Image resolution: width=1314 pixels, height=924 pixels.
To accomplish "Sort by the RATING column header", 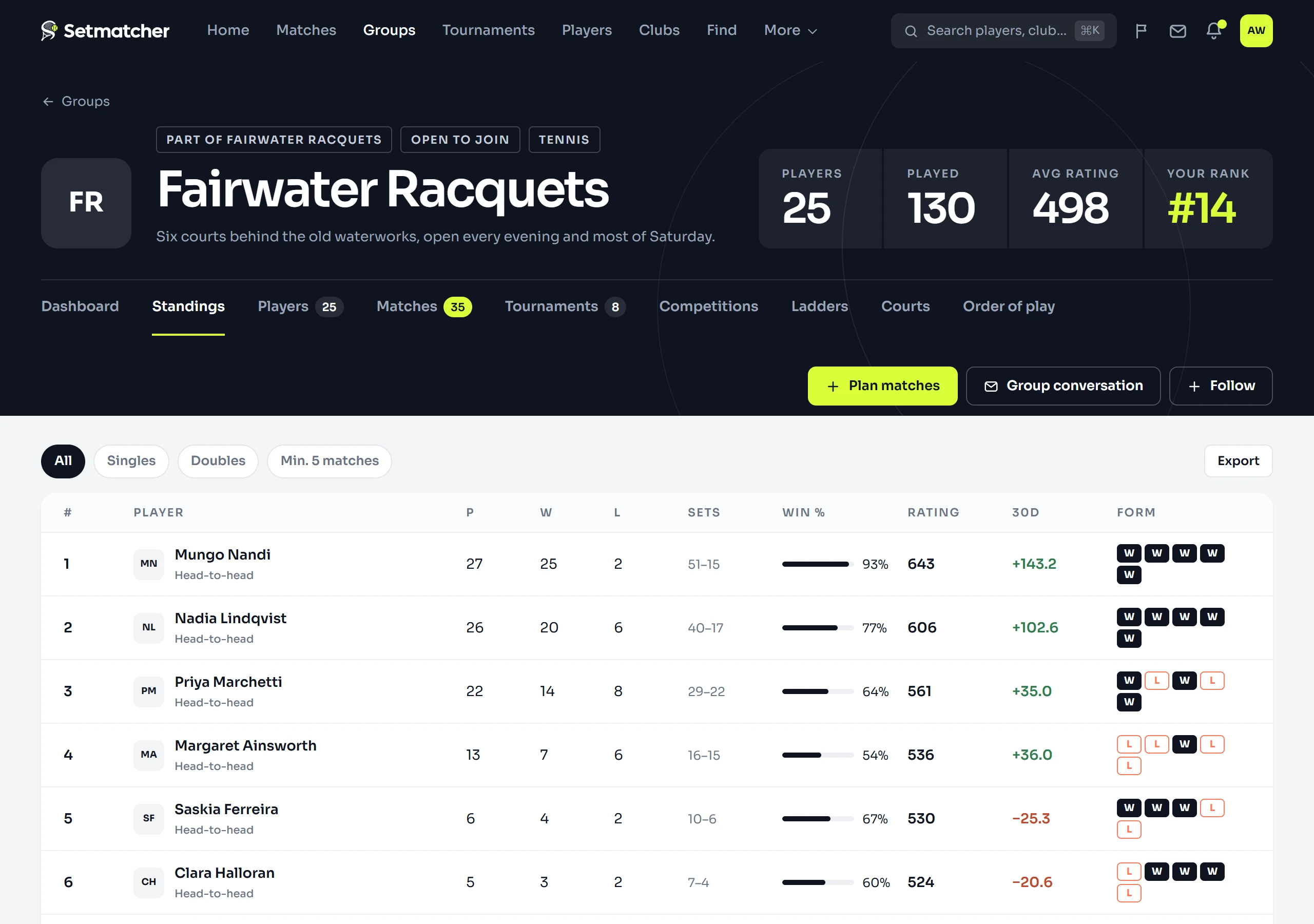I will tap(933, 513).
